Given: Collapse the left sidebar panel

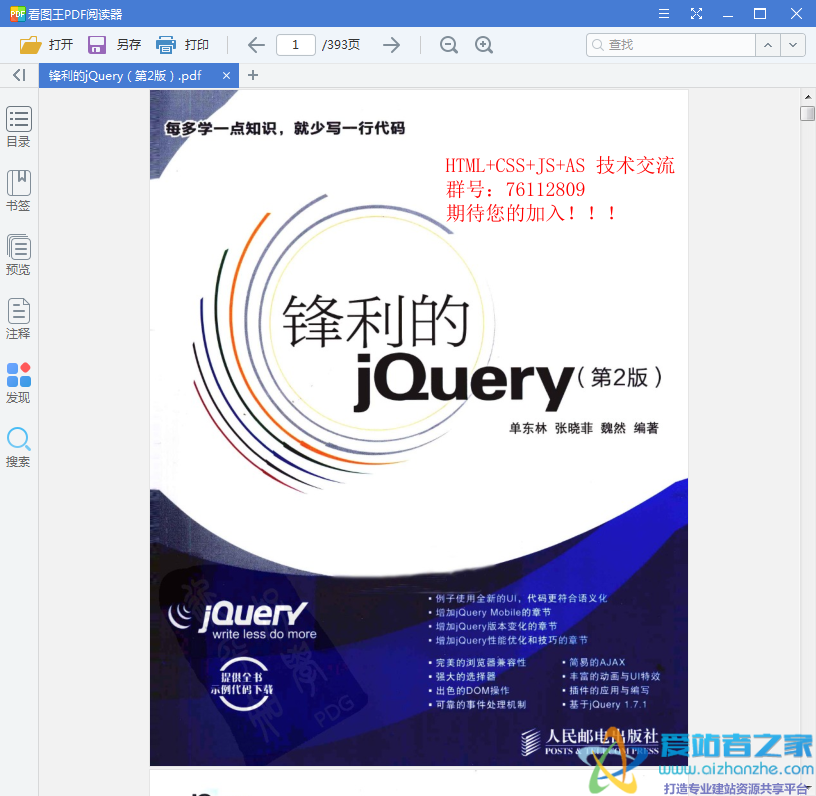Looking at the screenshot, I should click(x=19, y=75).
